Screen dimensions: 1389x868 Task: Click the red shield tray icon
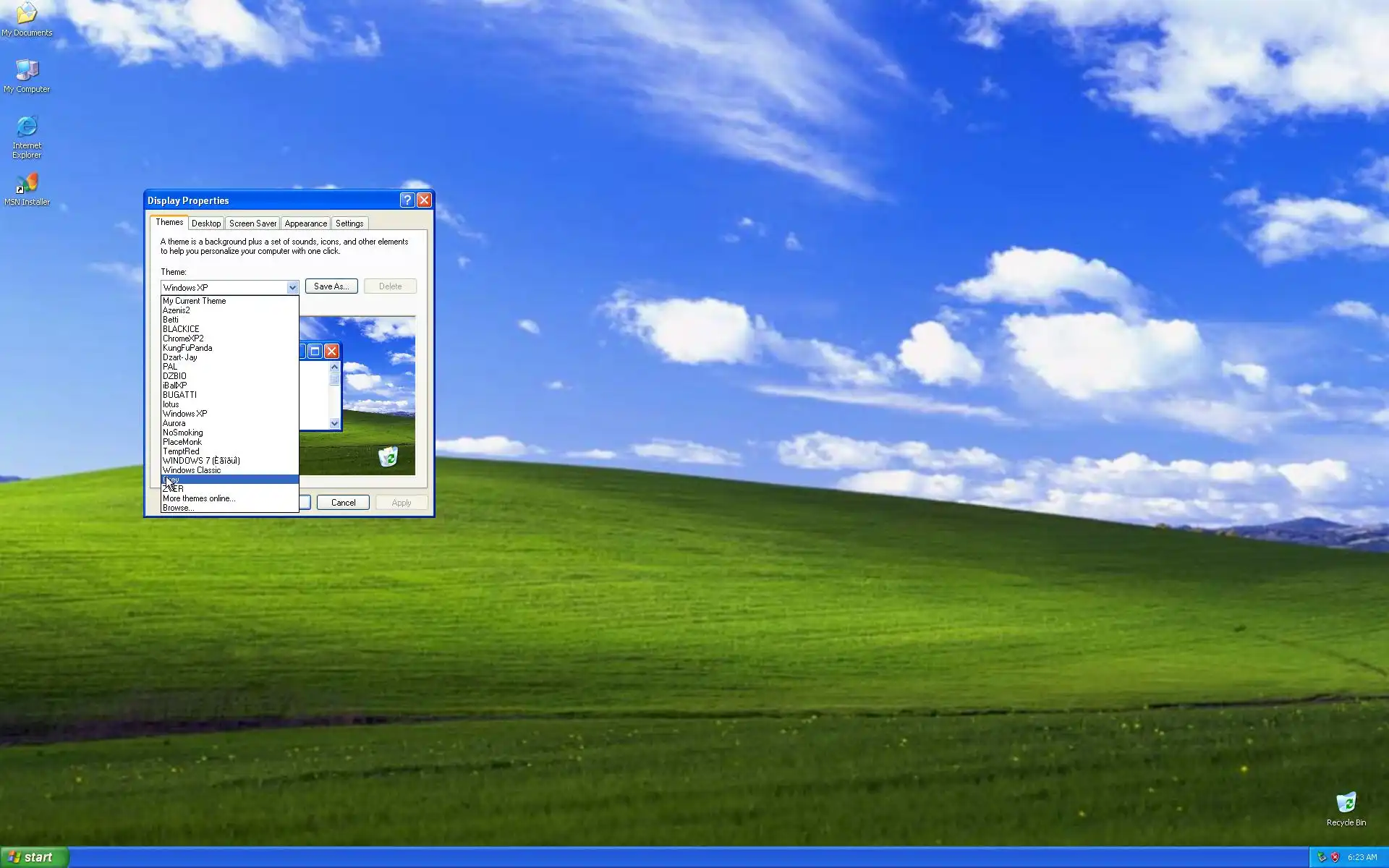(x=1335, y=857)
